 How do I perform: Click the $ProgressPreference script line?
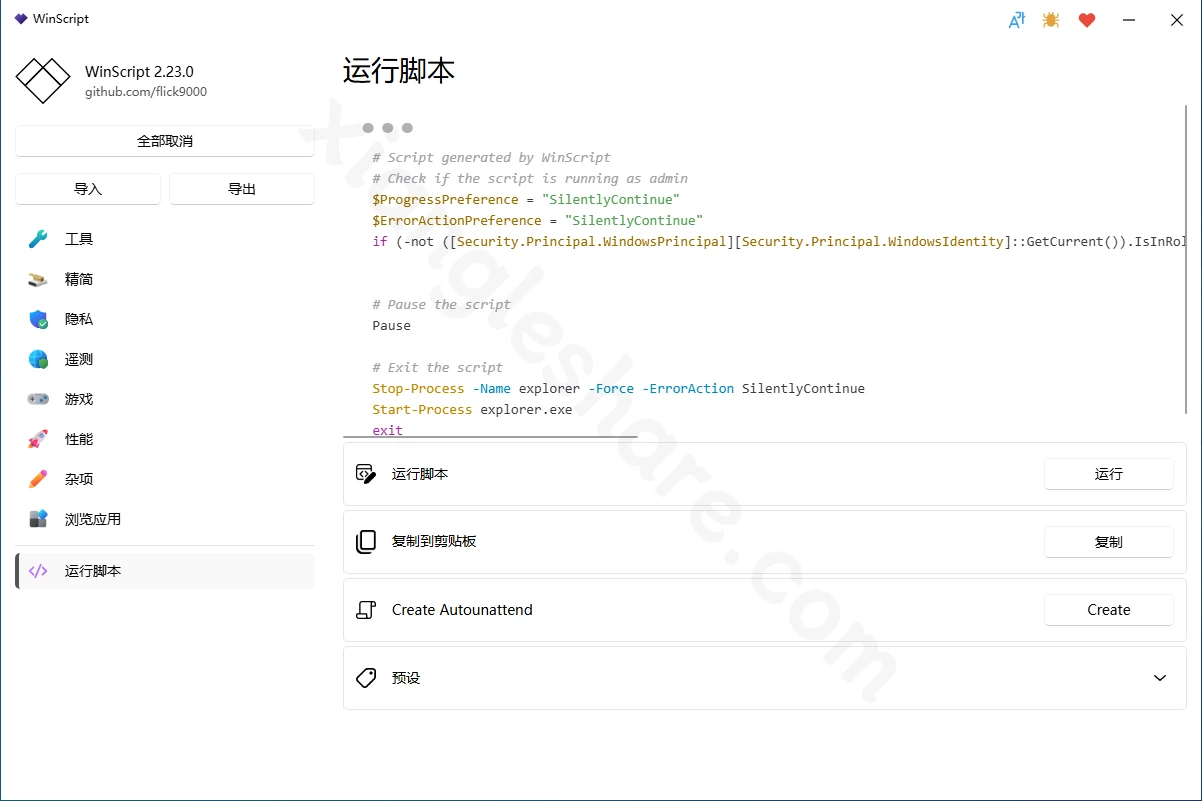pos(526,199)
